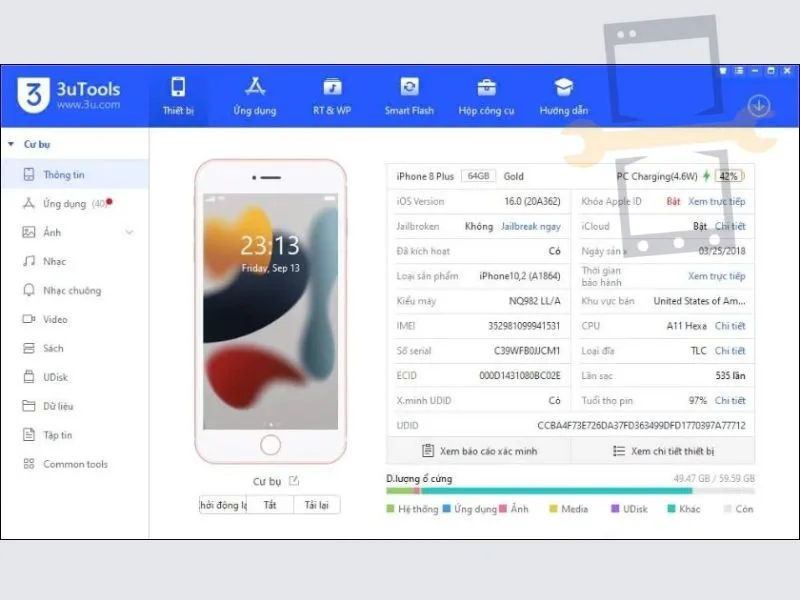Click Chi tiết for iCloud

[730, 226]
